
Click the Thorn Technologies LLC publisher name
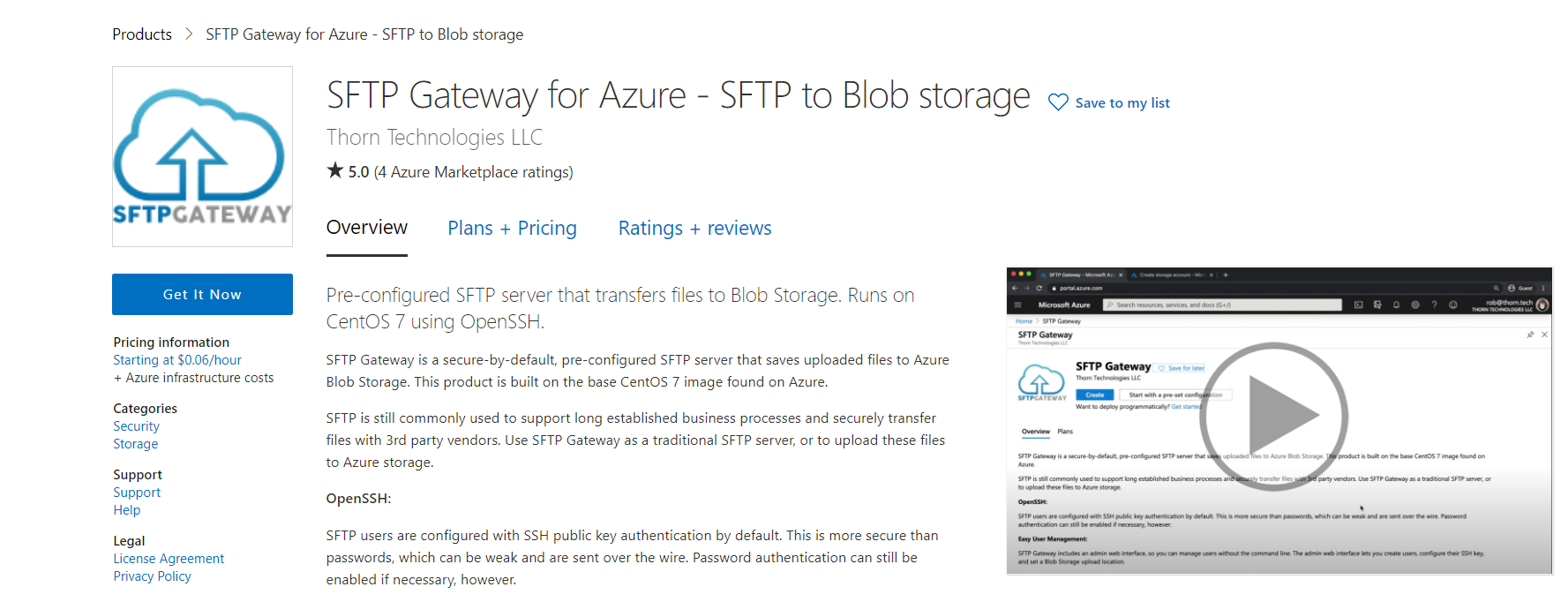434,138
